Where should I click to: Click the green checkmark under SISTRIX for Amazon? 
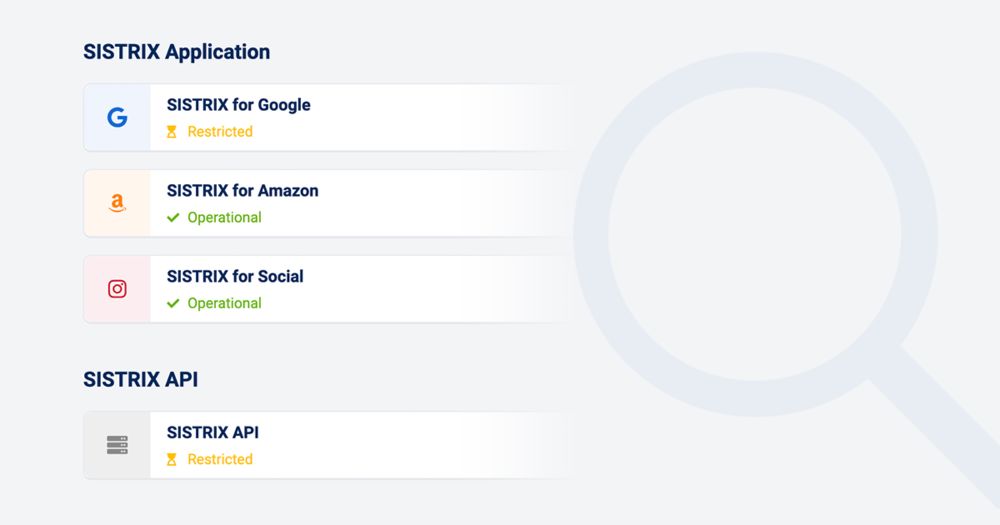point(173,218)
